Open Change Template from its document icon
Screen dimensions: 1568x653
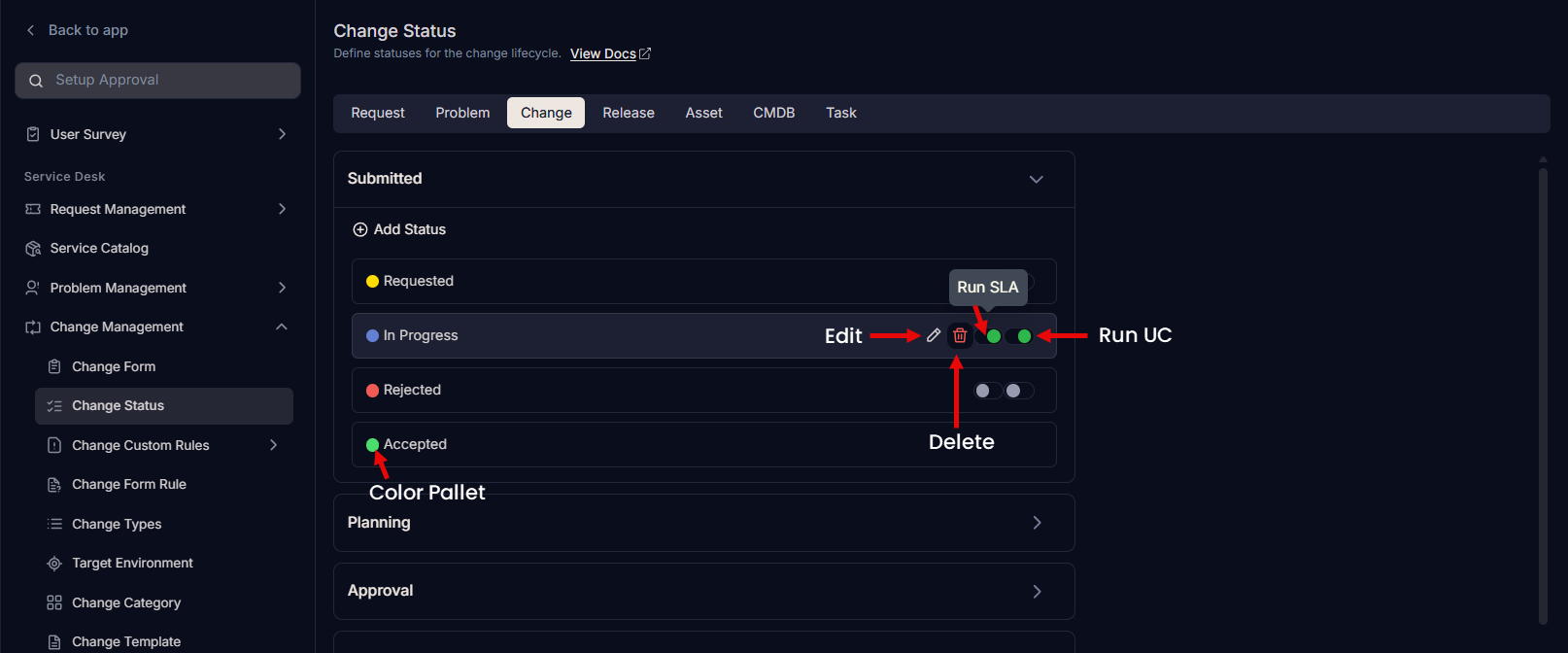click(x=54, y=642)
